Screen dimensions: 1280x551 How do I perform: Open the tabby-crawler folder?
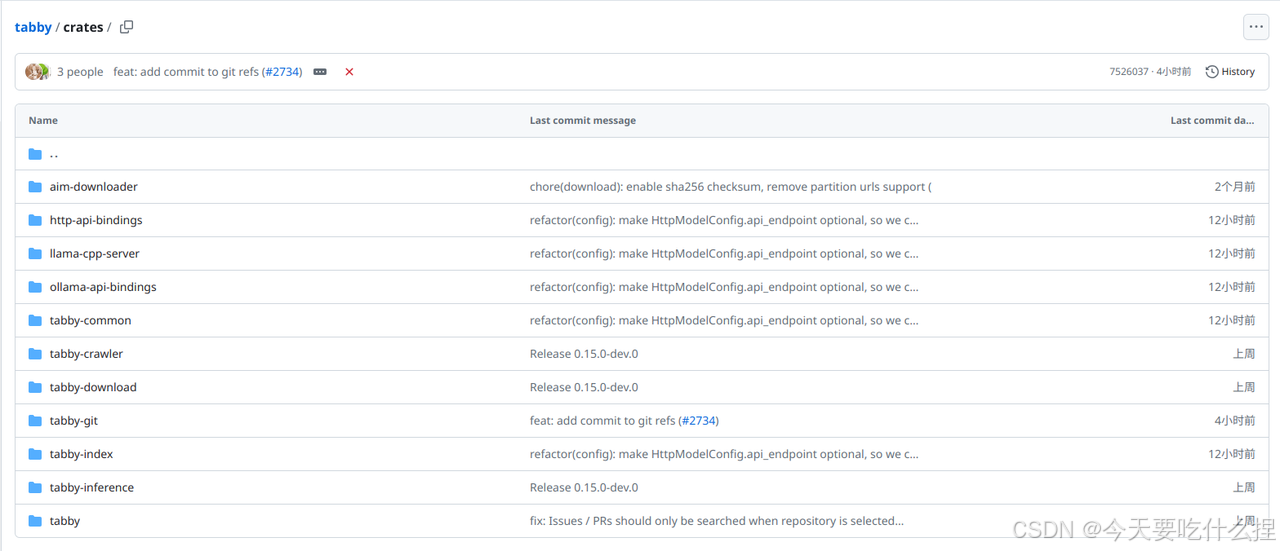pos(87,354)
